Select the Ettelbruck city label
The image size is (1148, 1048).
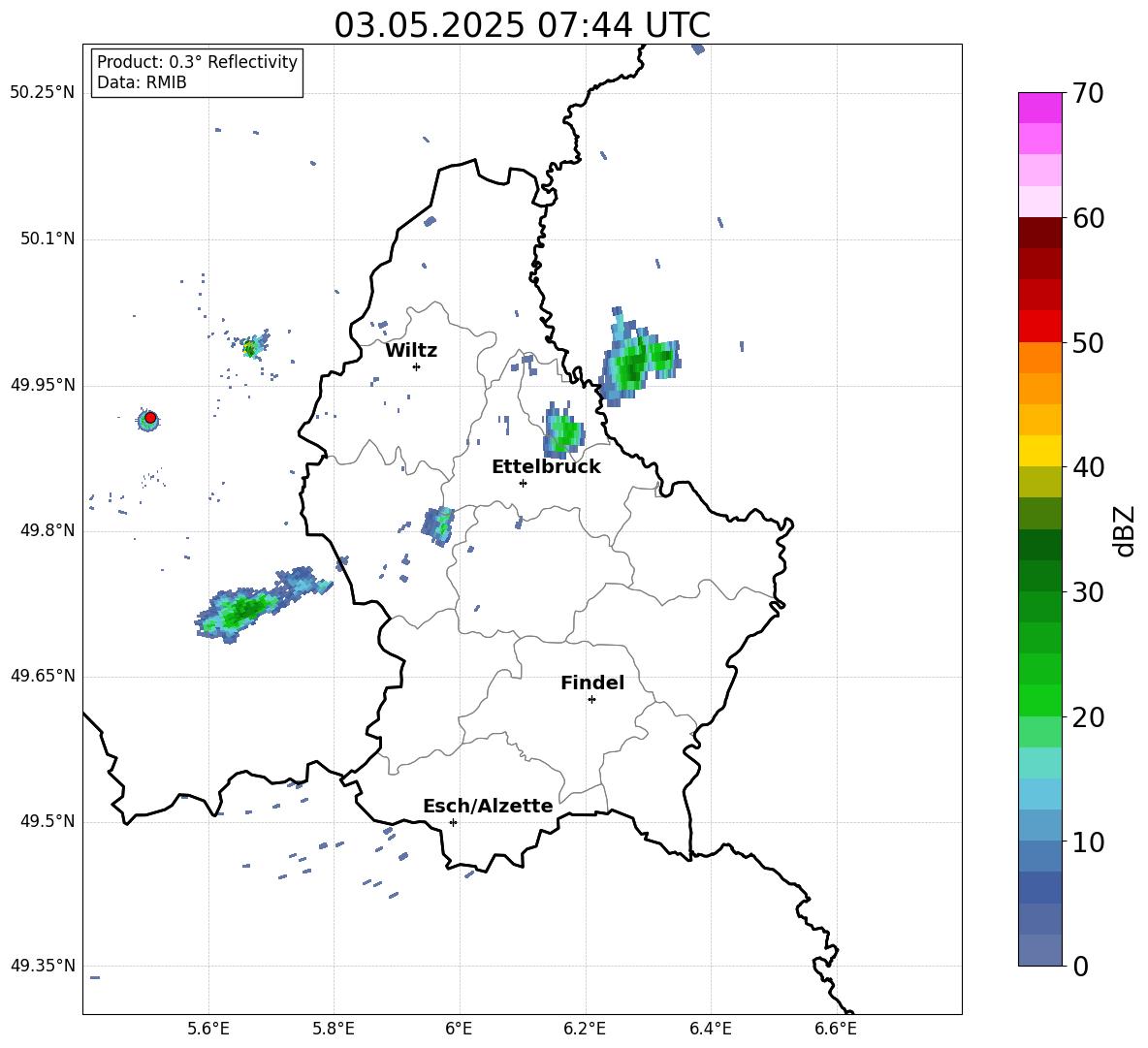(546, 467)
